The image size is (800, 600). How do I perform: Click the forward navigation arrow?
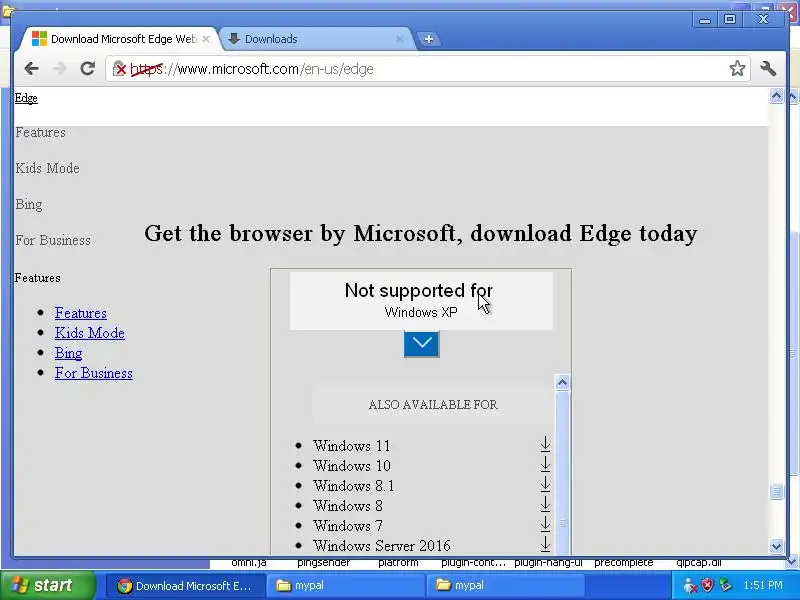tap(60, 68)
